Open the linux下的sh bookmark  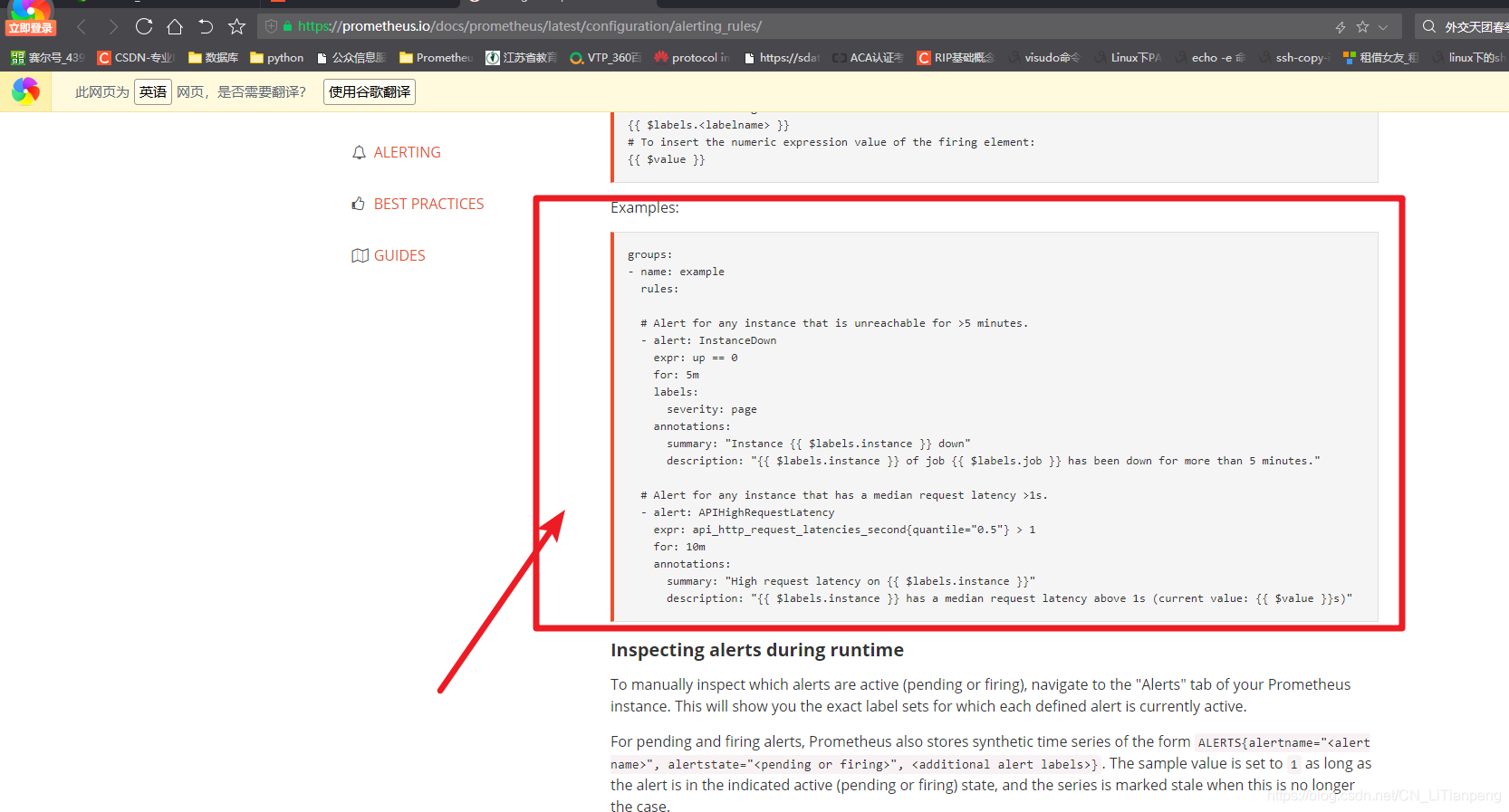pyautogui.click(x=1469, y=57)
